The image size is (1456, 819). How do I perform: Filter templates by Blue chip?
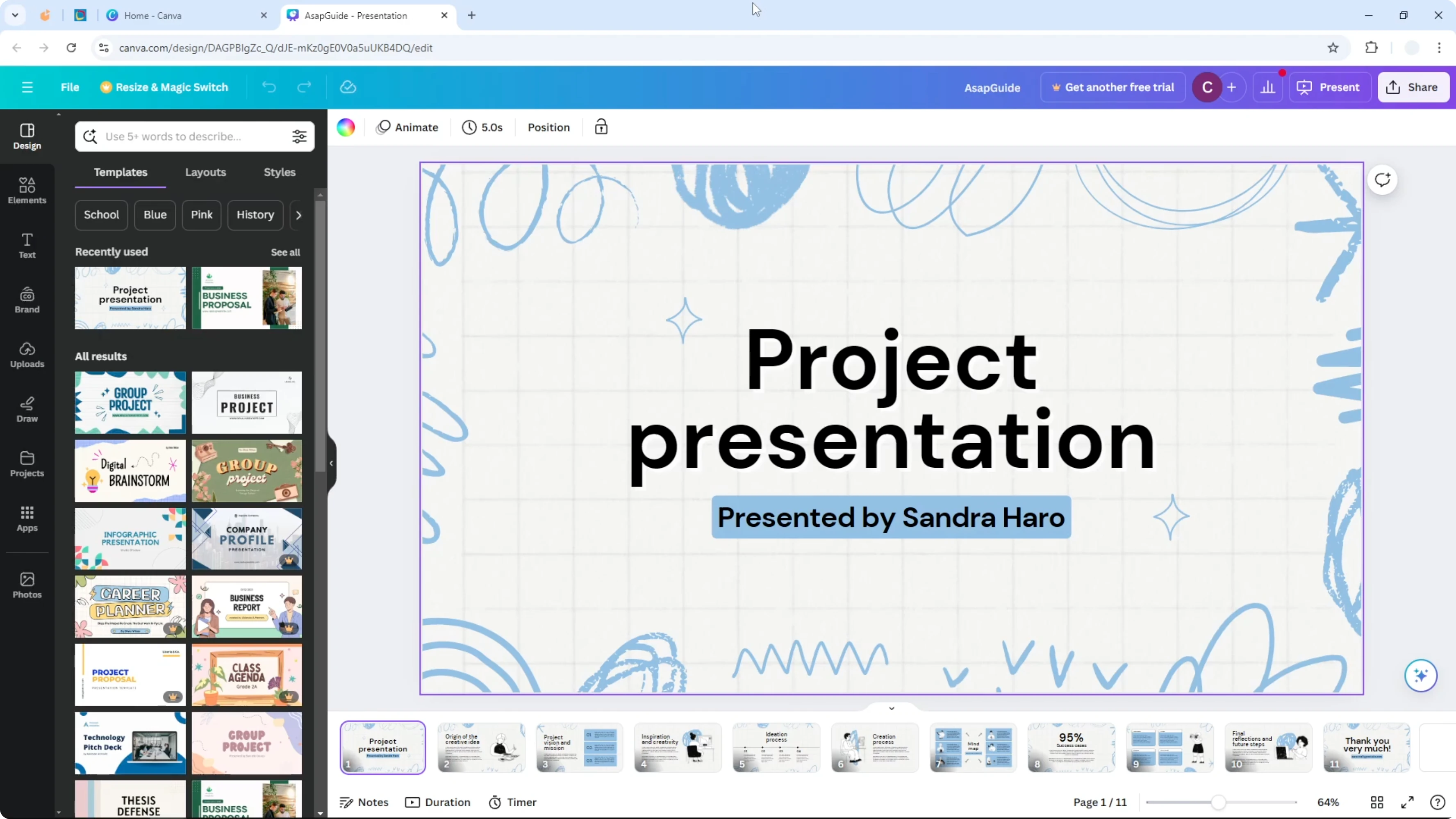(155, 215)
